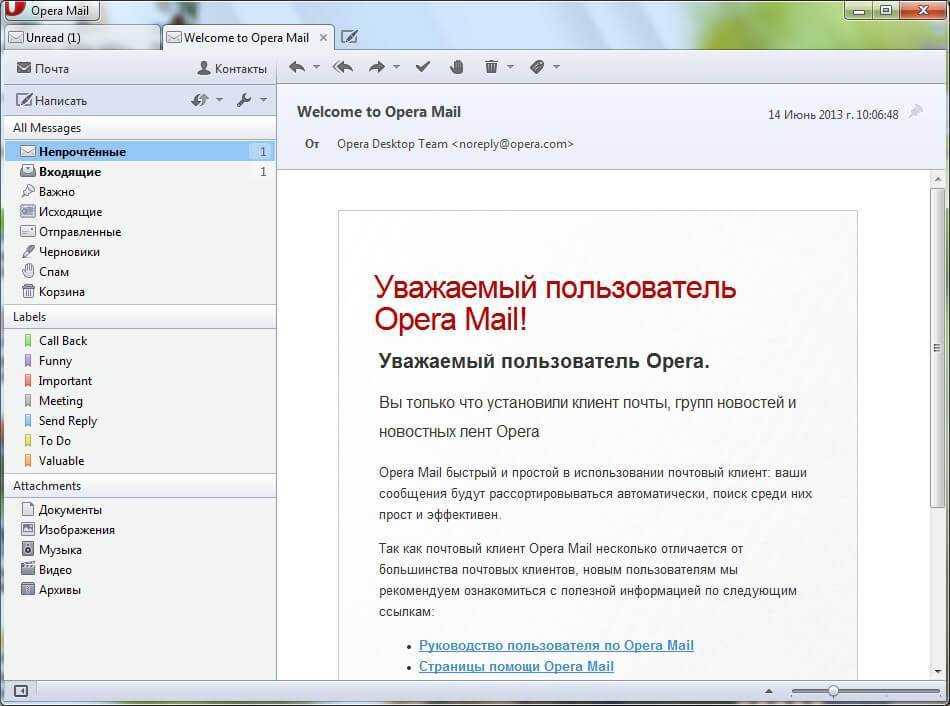
Task: Open the Check/Send dropdown arrow
Action: (x=219, y=100)
